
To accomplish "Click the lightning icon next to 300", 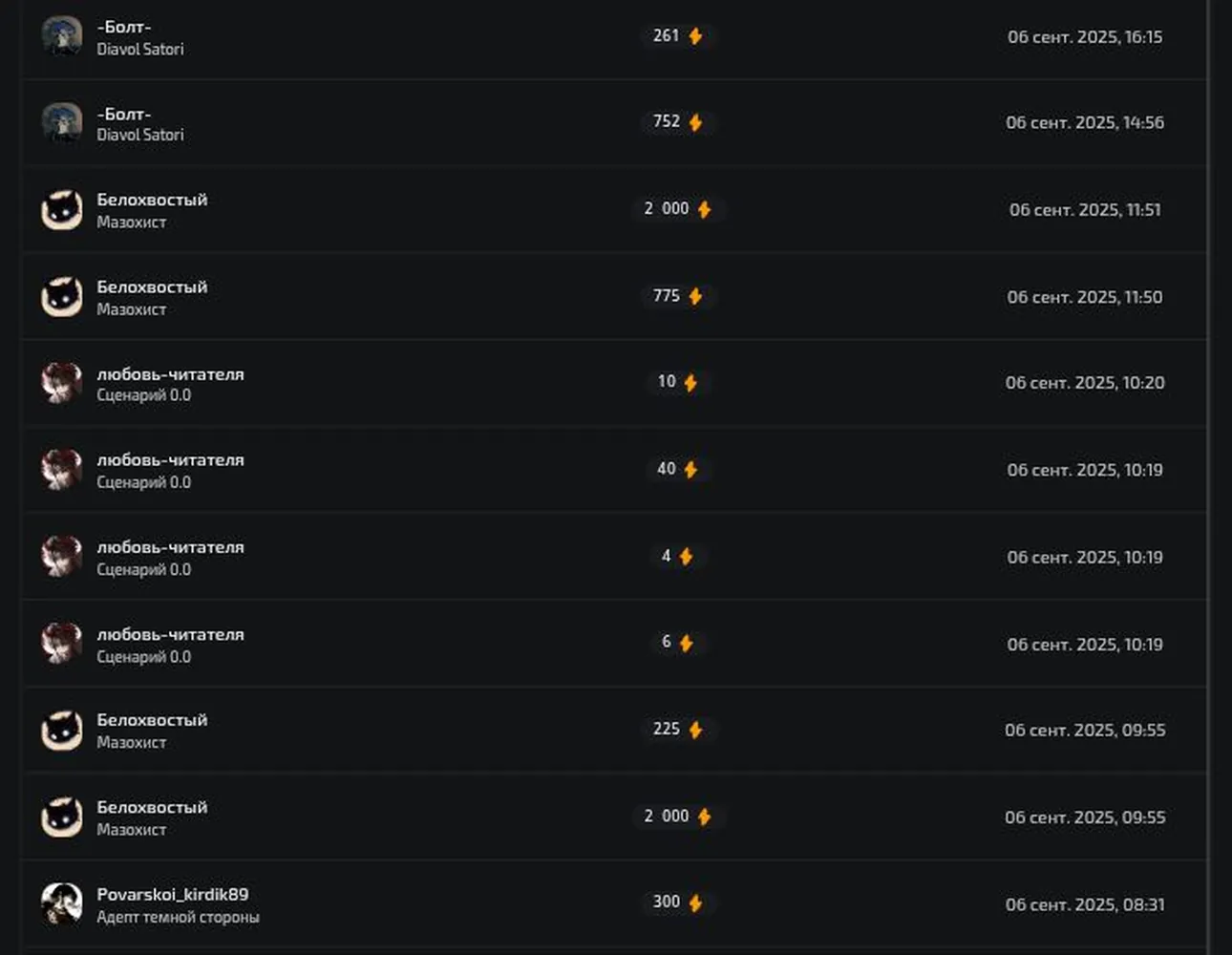I will (695, 903).
